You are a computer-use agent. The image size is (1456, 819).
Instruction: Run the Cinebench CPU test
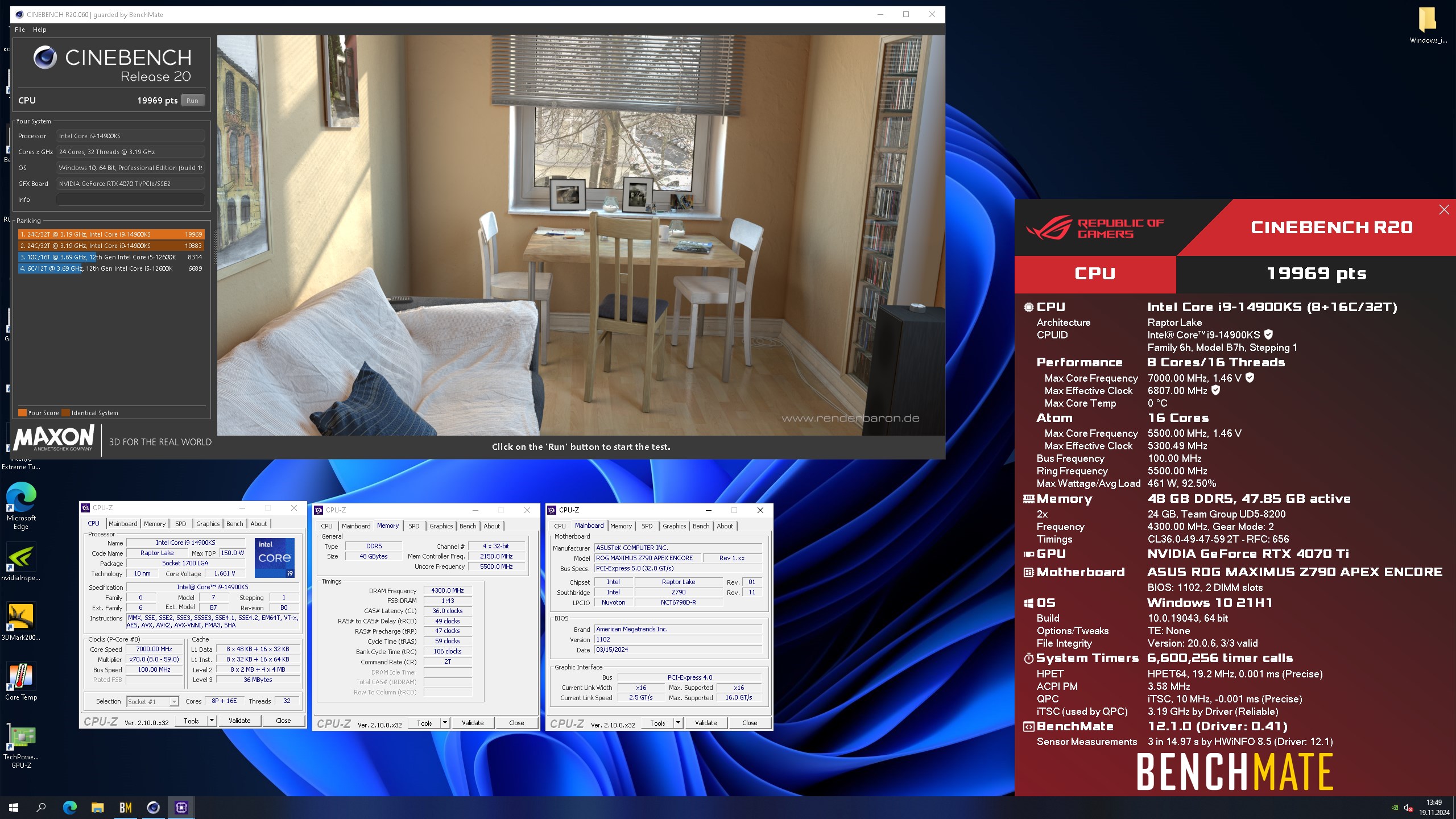(x=193, y=101)
